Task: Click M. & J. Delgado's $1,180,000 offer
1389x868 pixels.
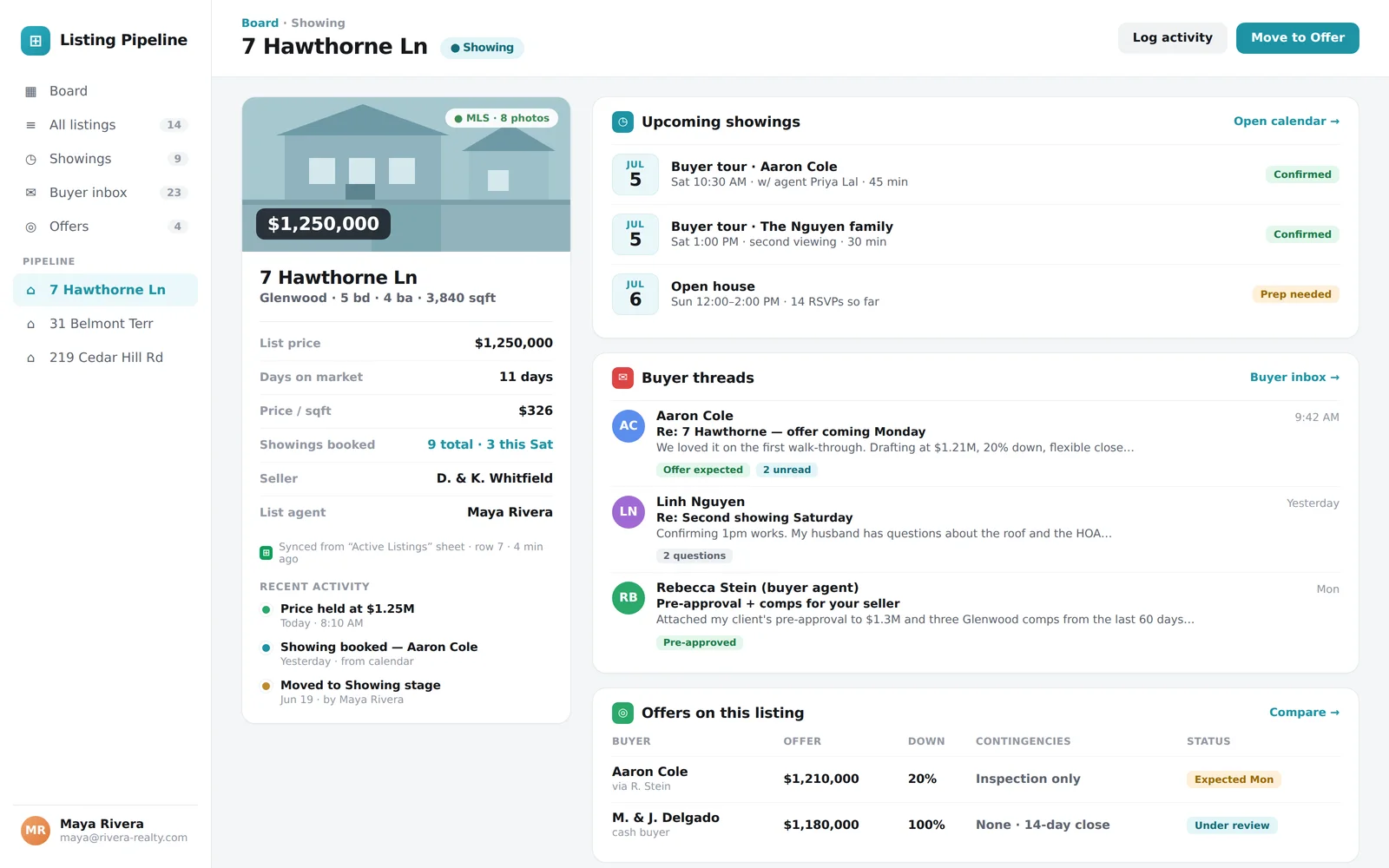Action: tap(821, 825)
